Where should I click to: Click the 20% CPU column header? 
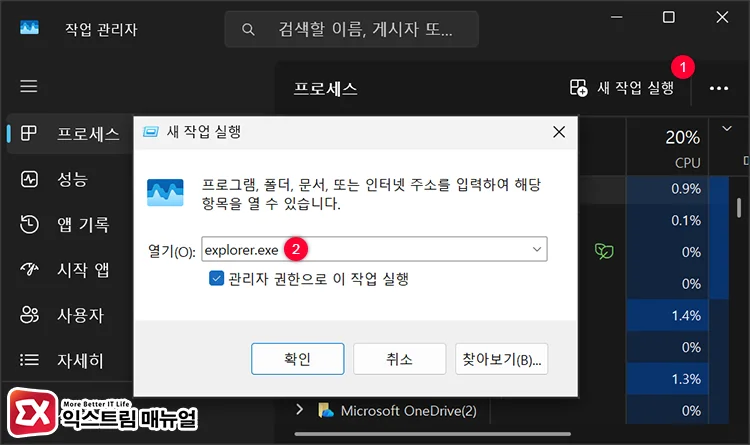pyautogui.click(x=667, y=147)
